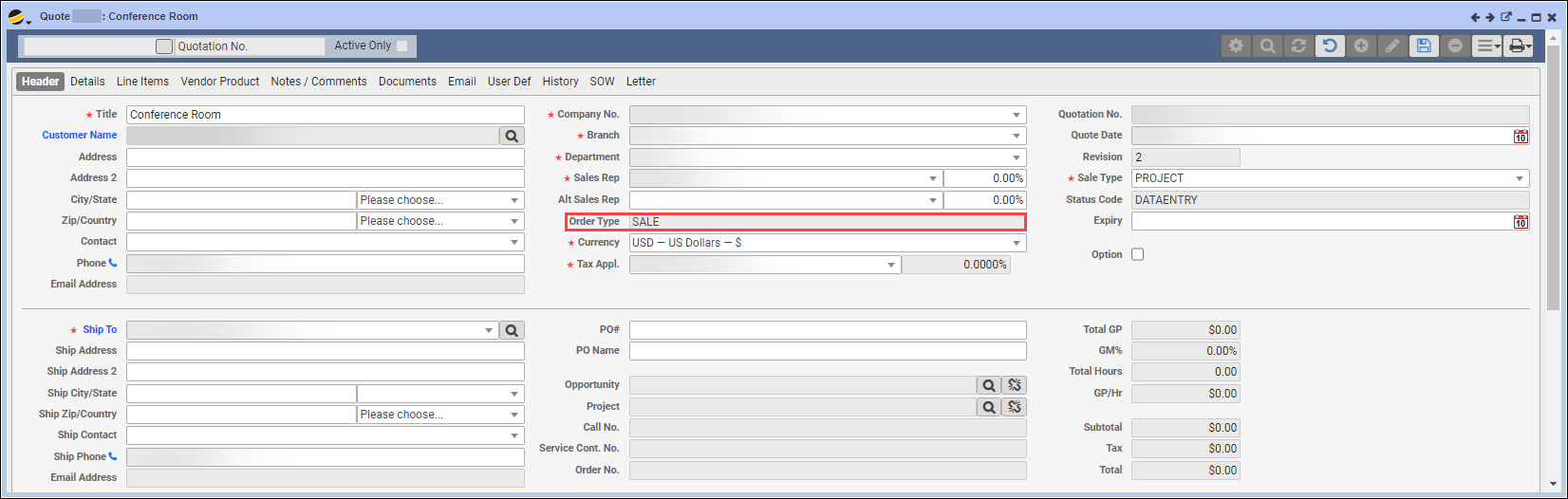Open the Currency dropdown
1568x499 pixels.
pos(1017,243)
